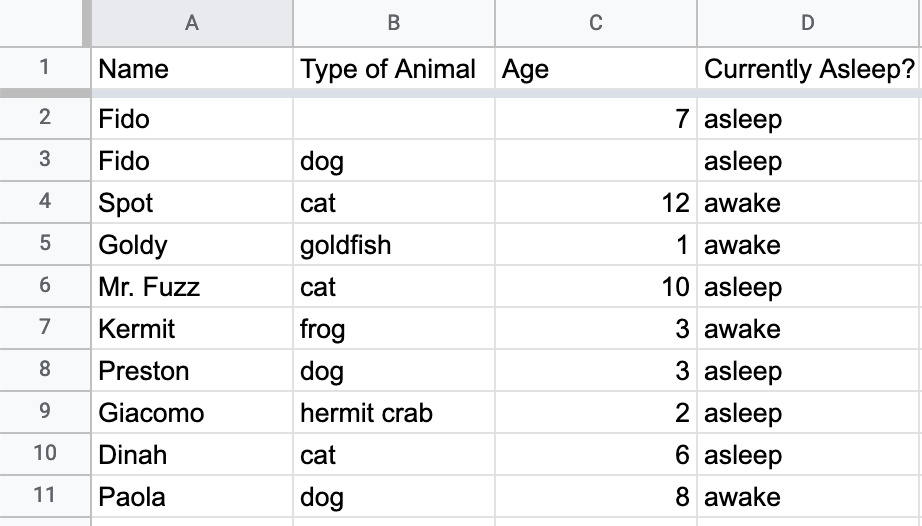922x526 pixels.
Task: Click the select-all corner box
Action: coord(44,23)
